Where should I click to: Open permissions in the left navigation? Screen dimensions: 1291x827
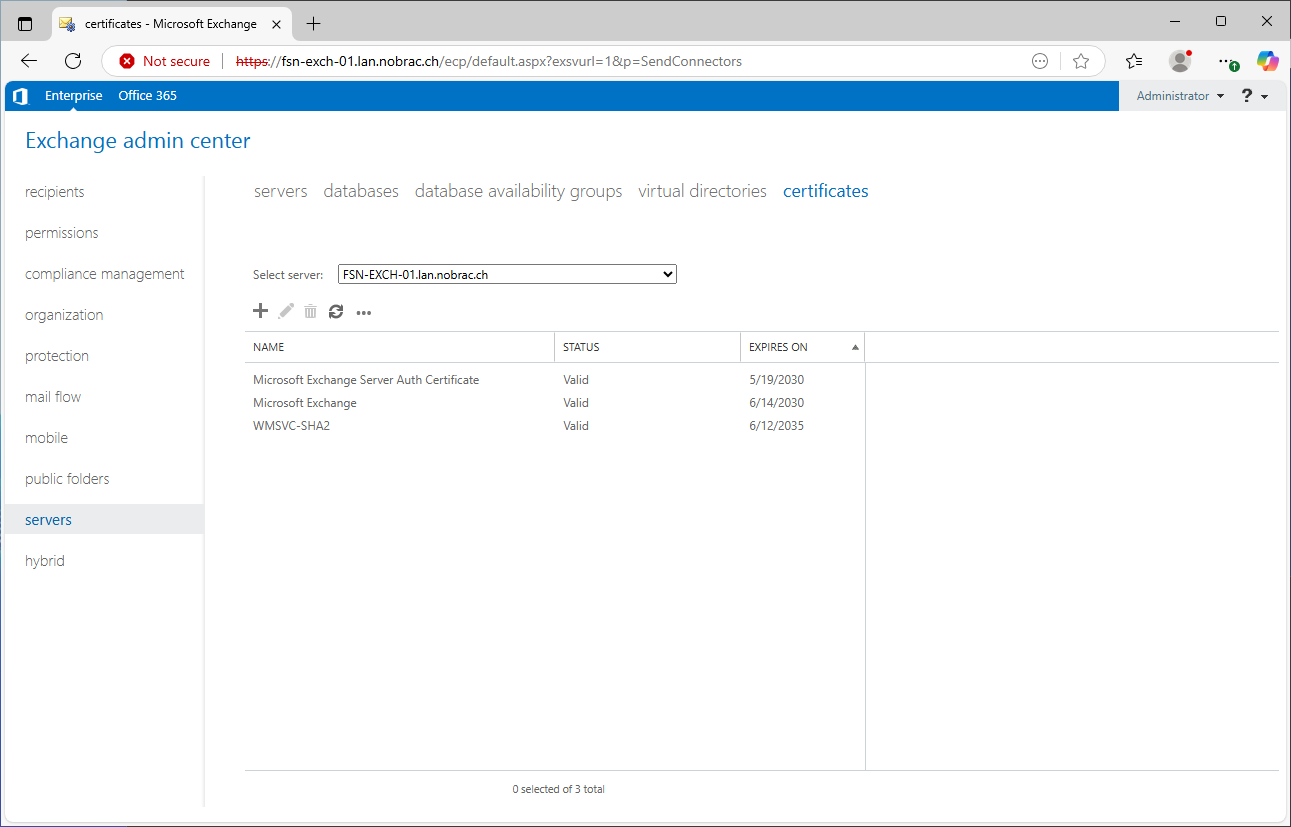62,233
